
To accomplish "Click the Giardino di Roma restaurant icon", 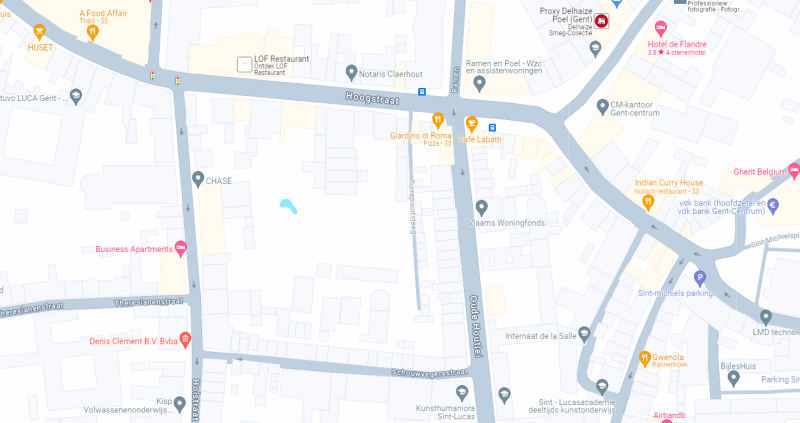I will click(x=438, y=121).
